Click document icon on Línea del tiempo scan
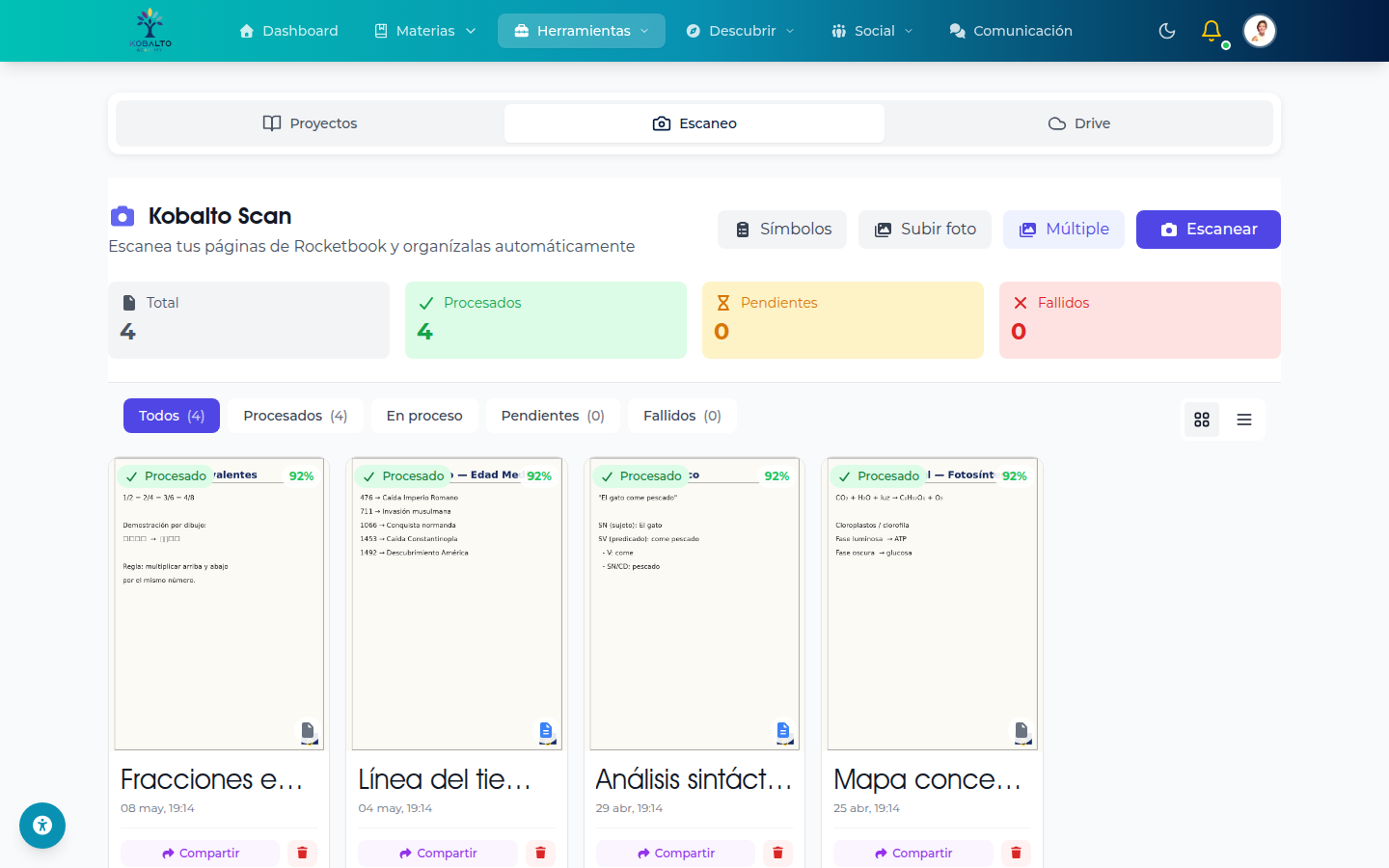Viewport: 1389px width, 868px height. 546,731
